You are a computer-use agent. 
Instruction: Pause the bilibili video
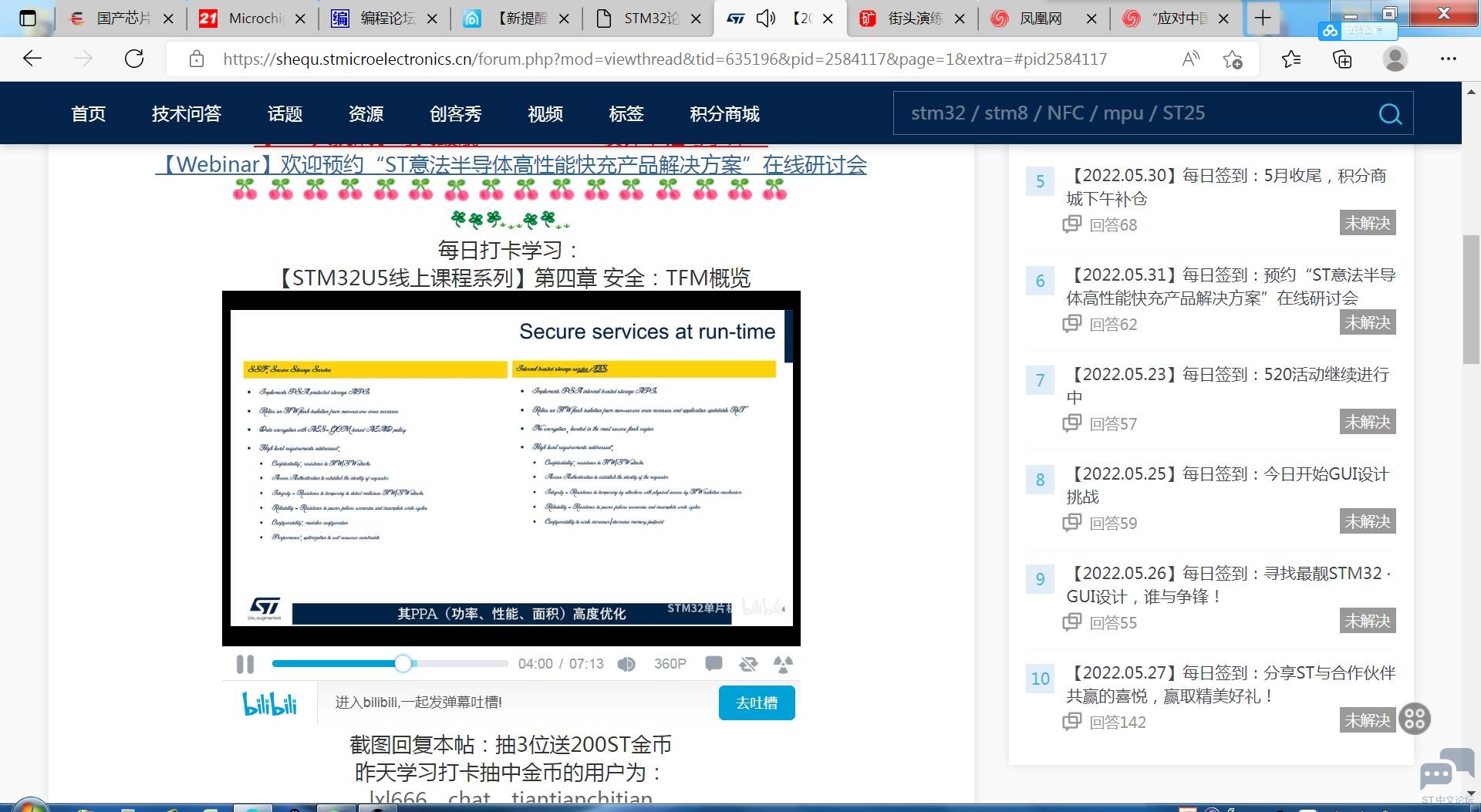(245, 664)
